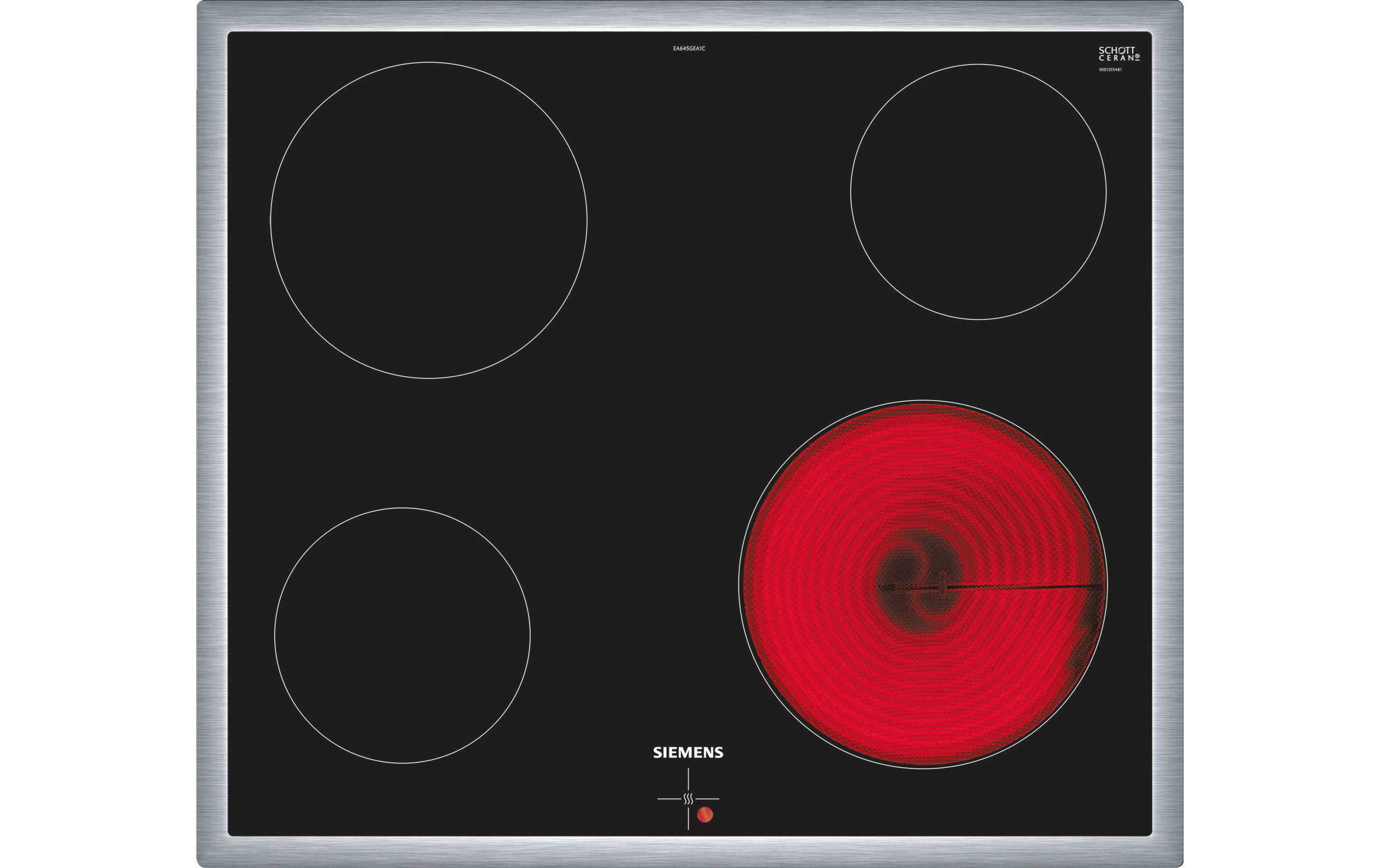Screen dimensions: 1380x868
Task: Click the 9001355481 serial number text
Action: pos(1110,70)
